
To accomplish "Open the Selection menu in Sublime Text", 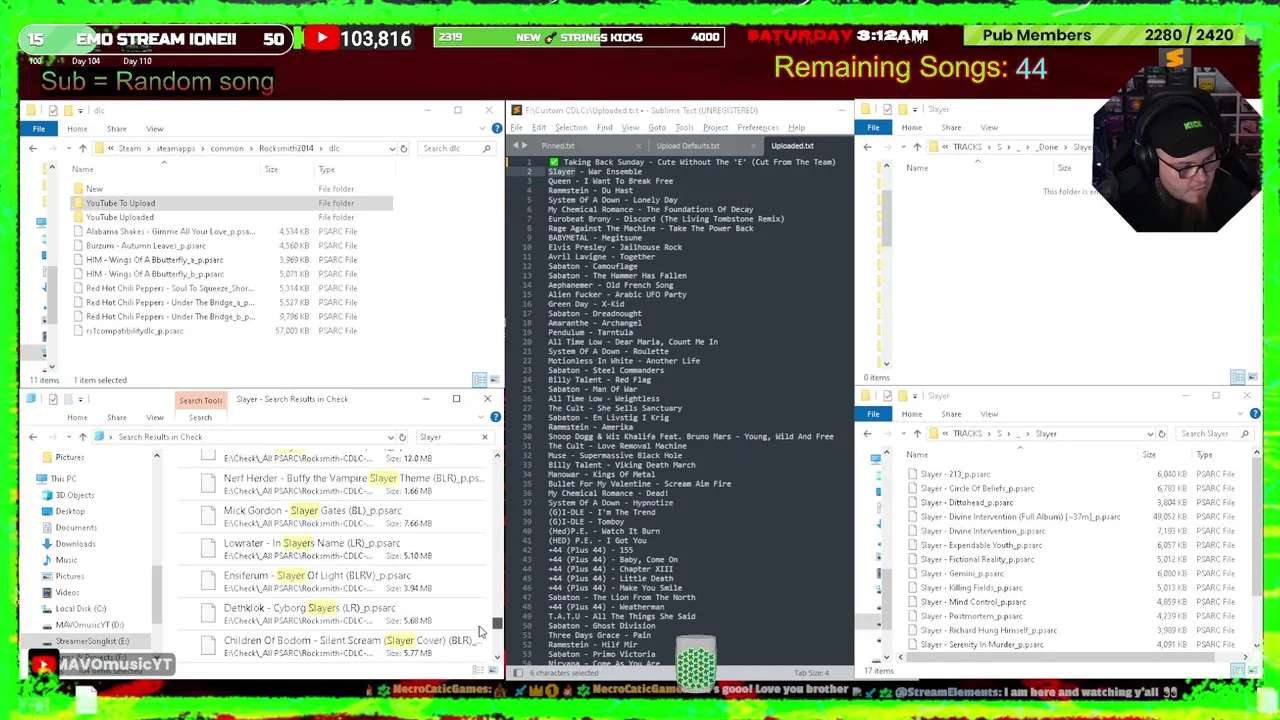I will [571, 127].
